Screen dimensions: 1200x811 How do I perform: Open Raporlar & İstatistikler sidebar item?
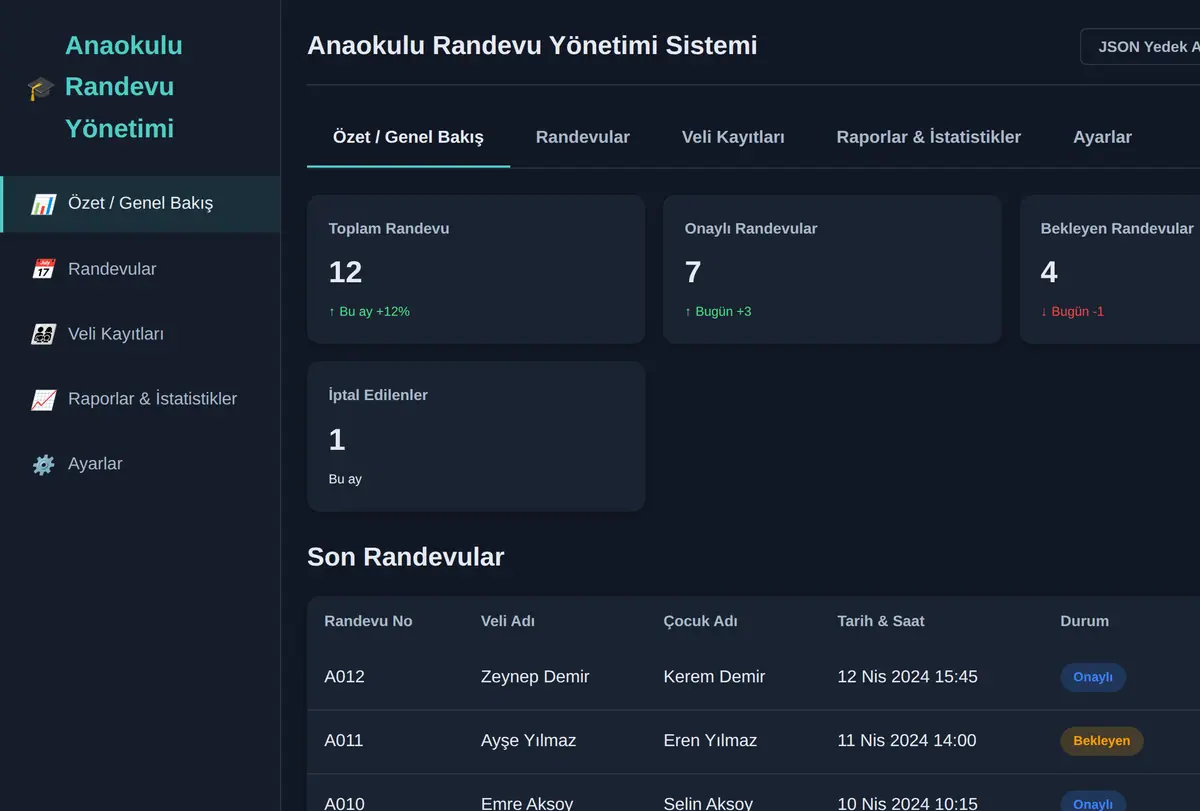[140, 399]
